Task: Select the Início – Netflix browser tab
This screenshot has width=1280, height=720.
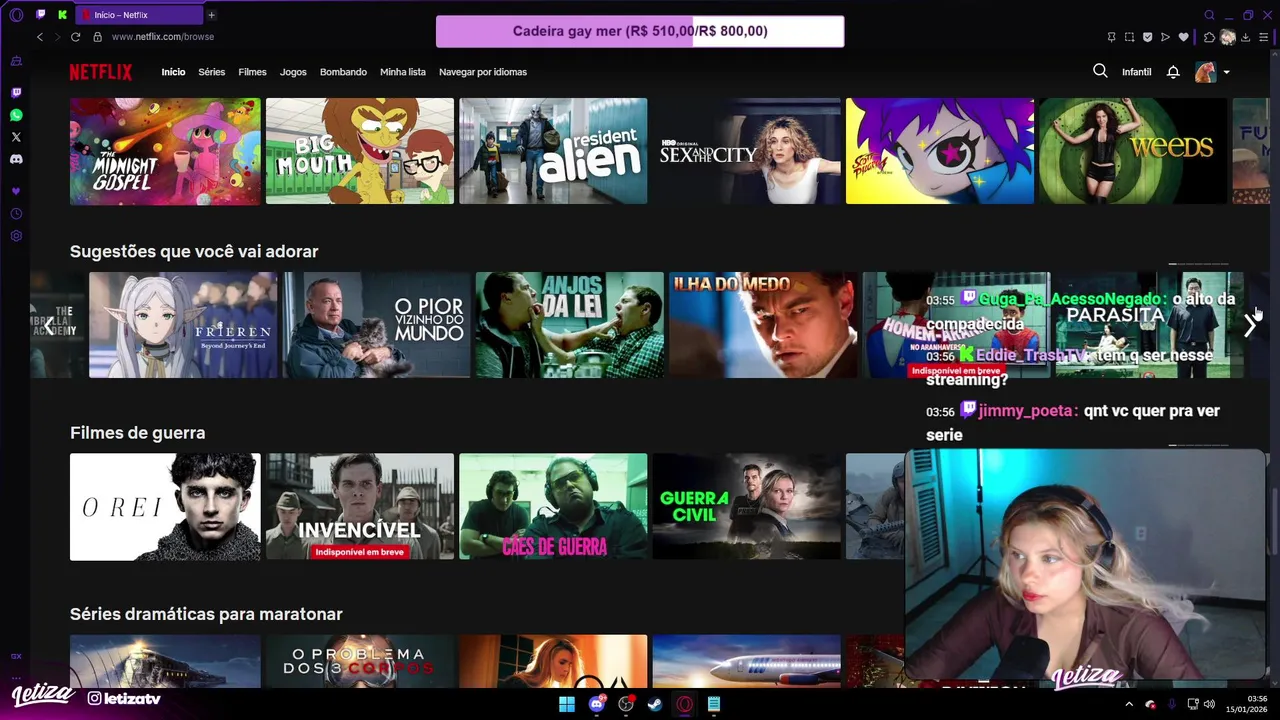Action: (x=140, y=15)
